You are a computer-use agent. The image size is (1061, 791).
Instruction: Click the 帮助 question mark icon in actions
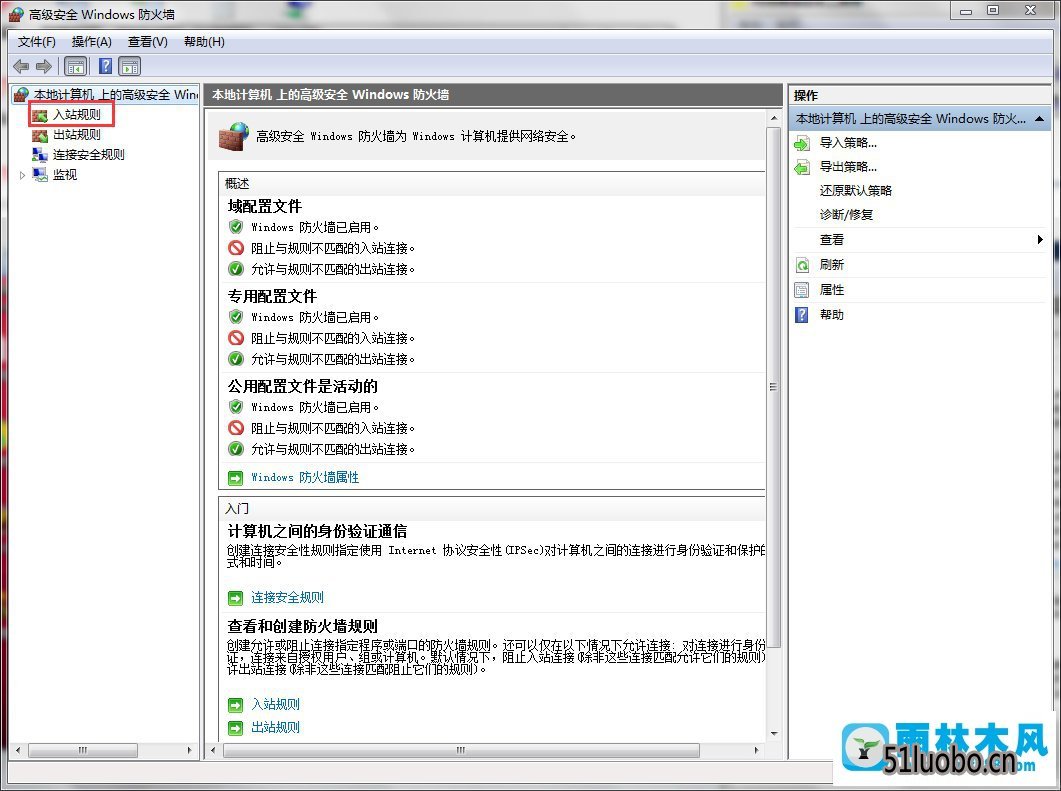(802, 315)
